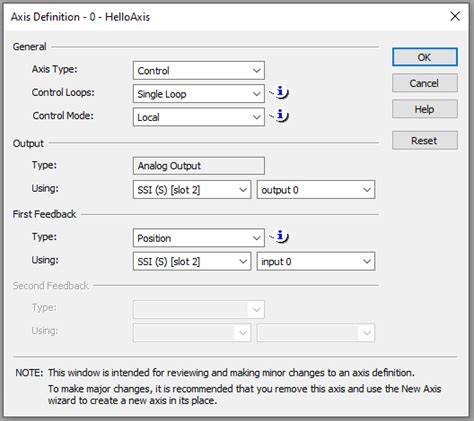Click the 'NOTE:' text at bottom
474x421 pixels.
pyautogui.click(x=29, y=373)
